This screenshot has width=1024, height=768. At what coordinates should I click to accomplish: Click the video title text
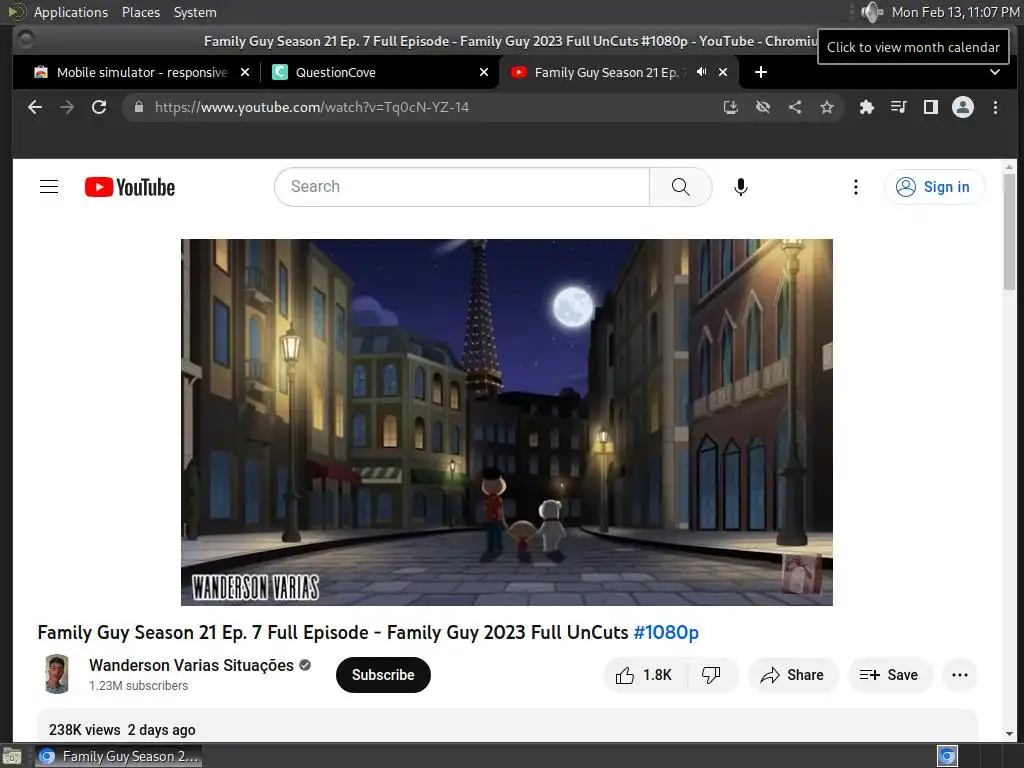tap(368, 632)
